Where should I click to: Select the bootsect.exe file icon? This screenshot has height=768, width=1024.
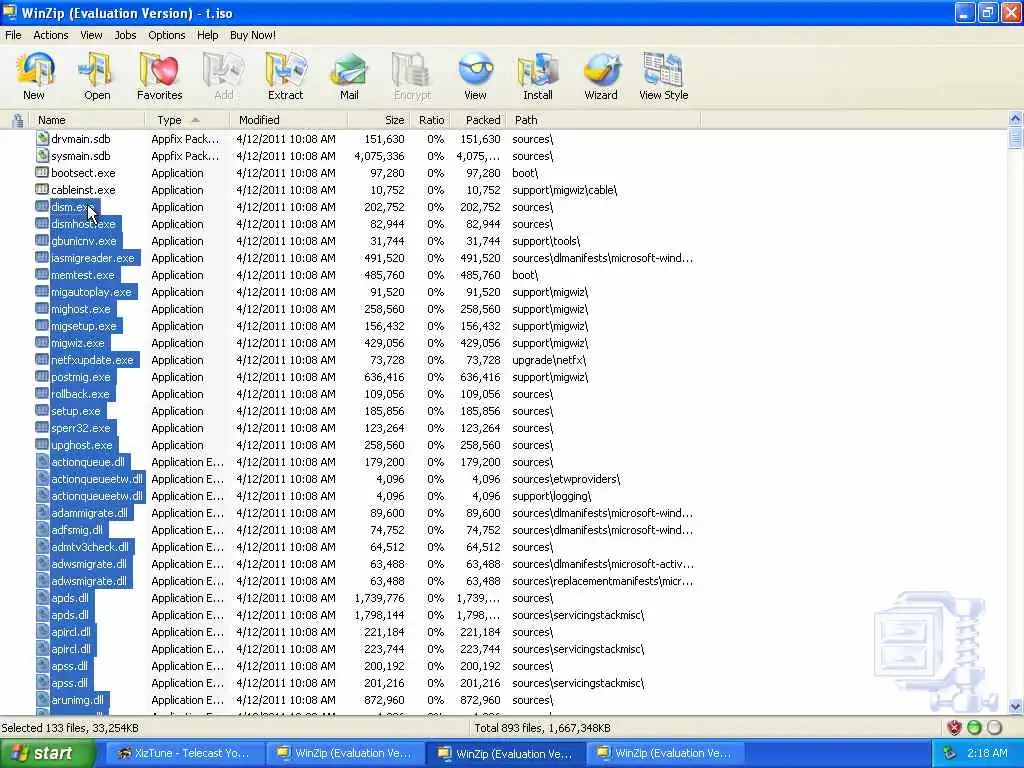coord(42,172)
